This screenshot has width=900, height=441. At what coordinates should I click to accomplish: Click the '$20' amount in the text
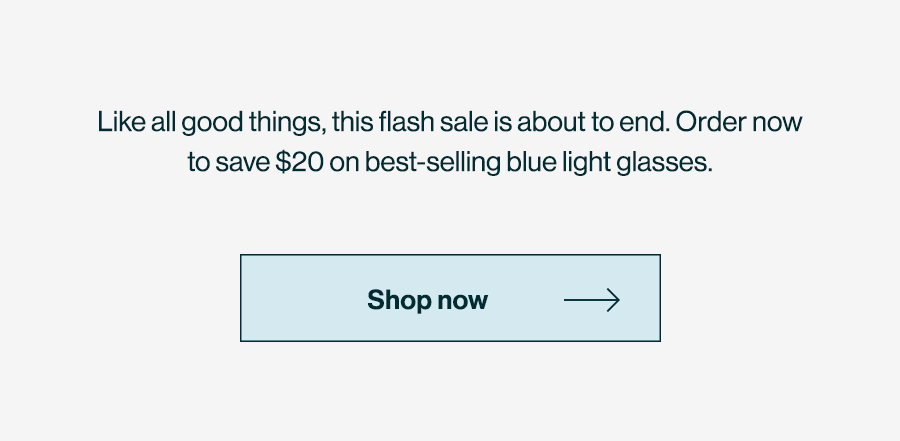[299, 162]
